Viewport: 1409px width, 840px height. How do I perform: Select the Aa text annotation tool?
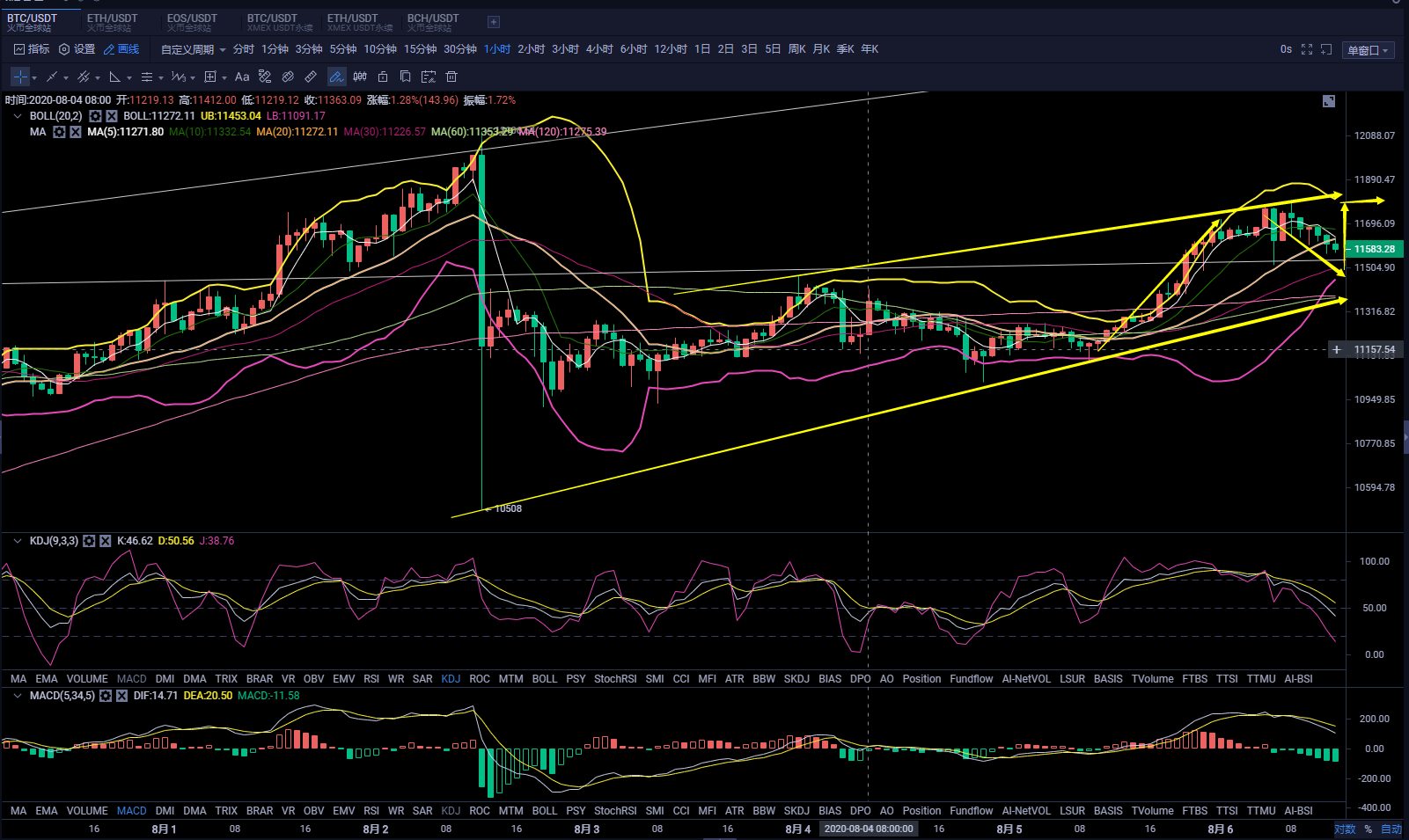click(x=242, y=77)
